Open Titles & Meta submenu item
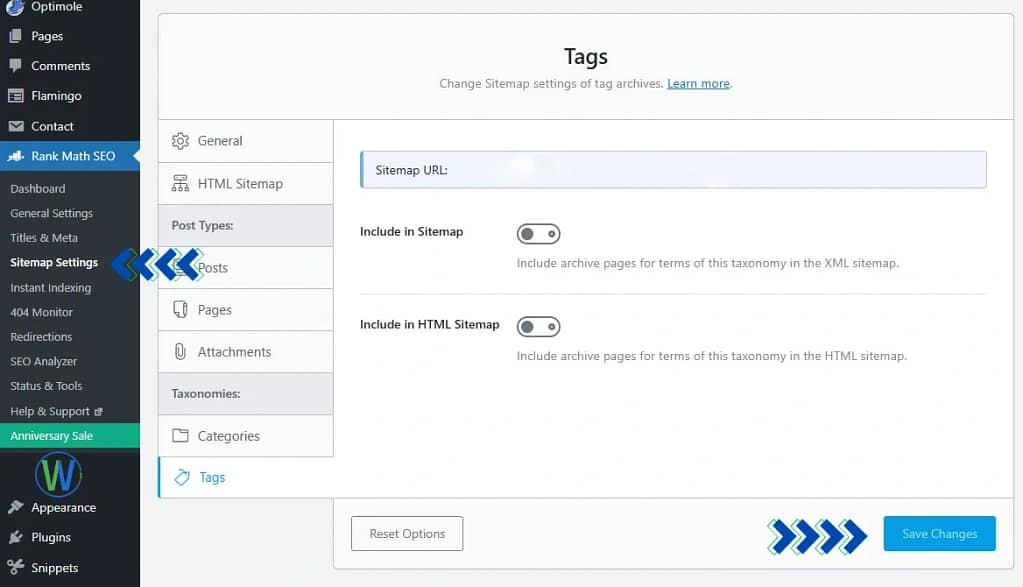1023x587 pixels. (44, 238)
